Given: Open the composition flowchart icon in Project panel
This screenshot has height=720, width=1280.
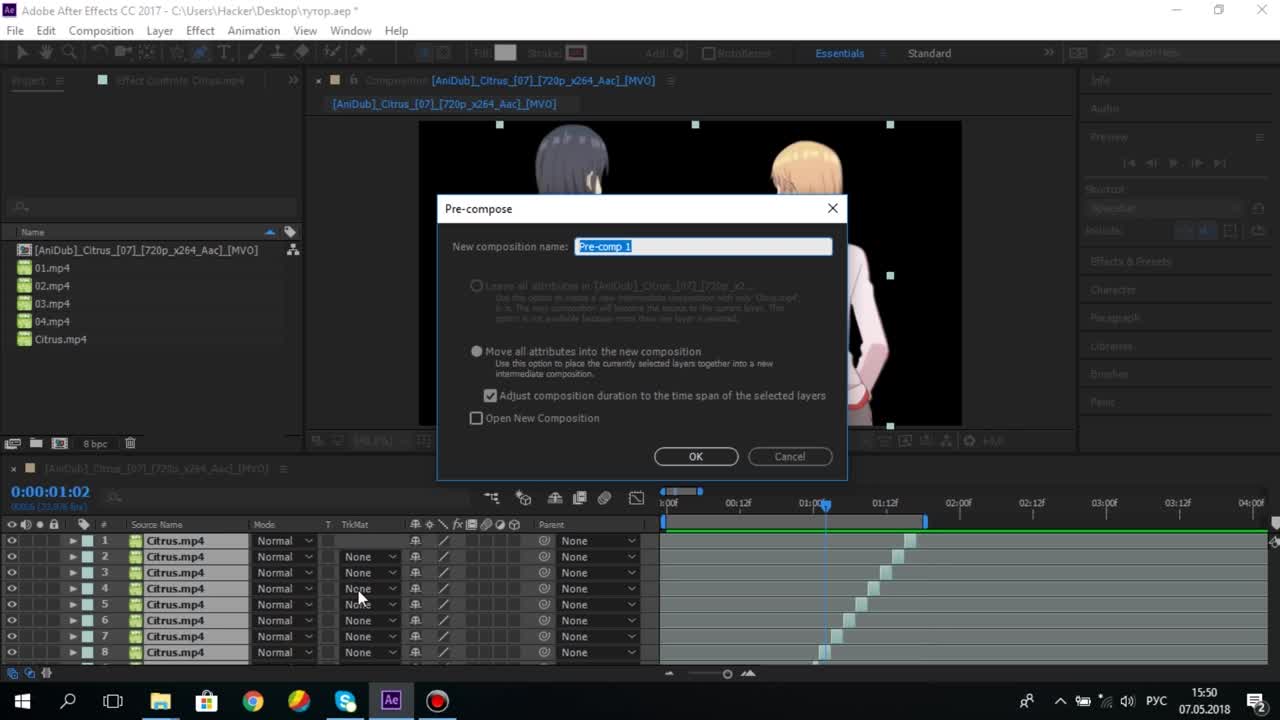Looking at the screenshot, I should coord(293,250).
